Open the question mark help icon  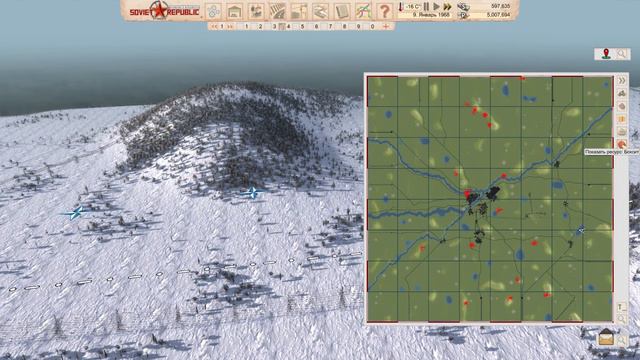384,11
